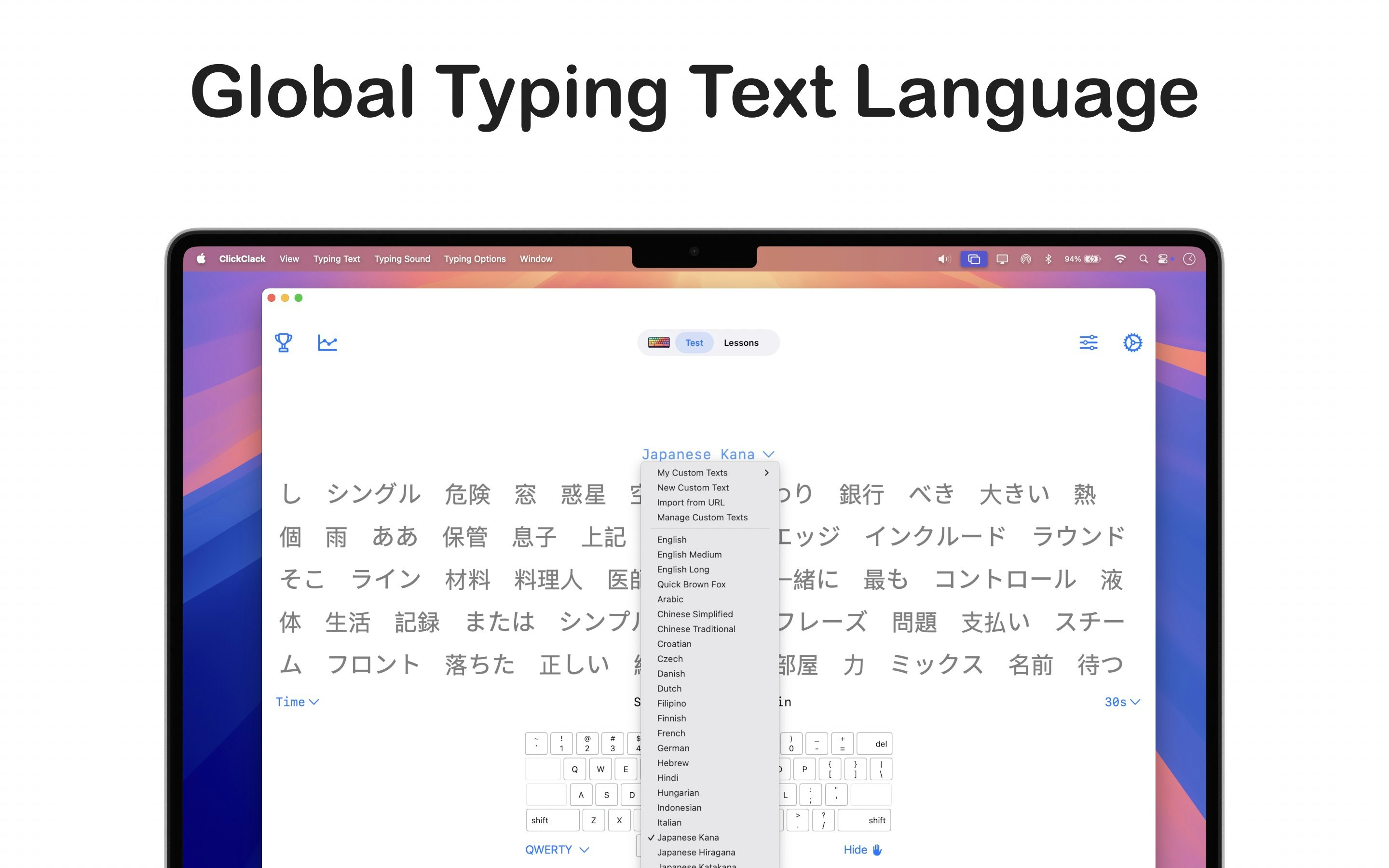Screen dimensions: 1389x868
Task: Select Croatian language
Action: pos(710,644)
